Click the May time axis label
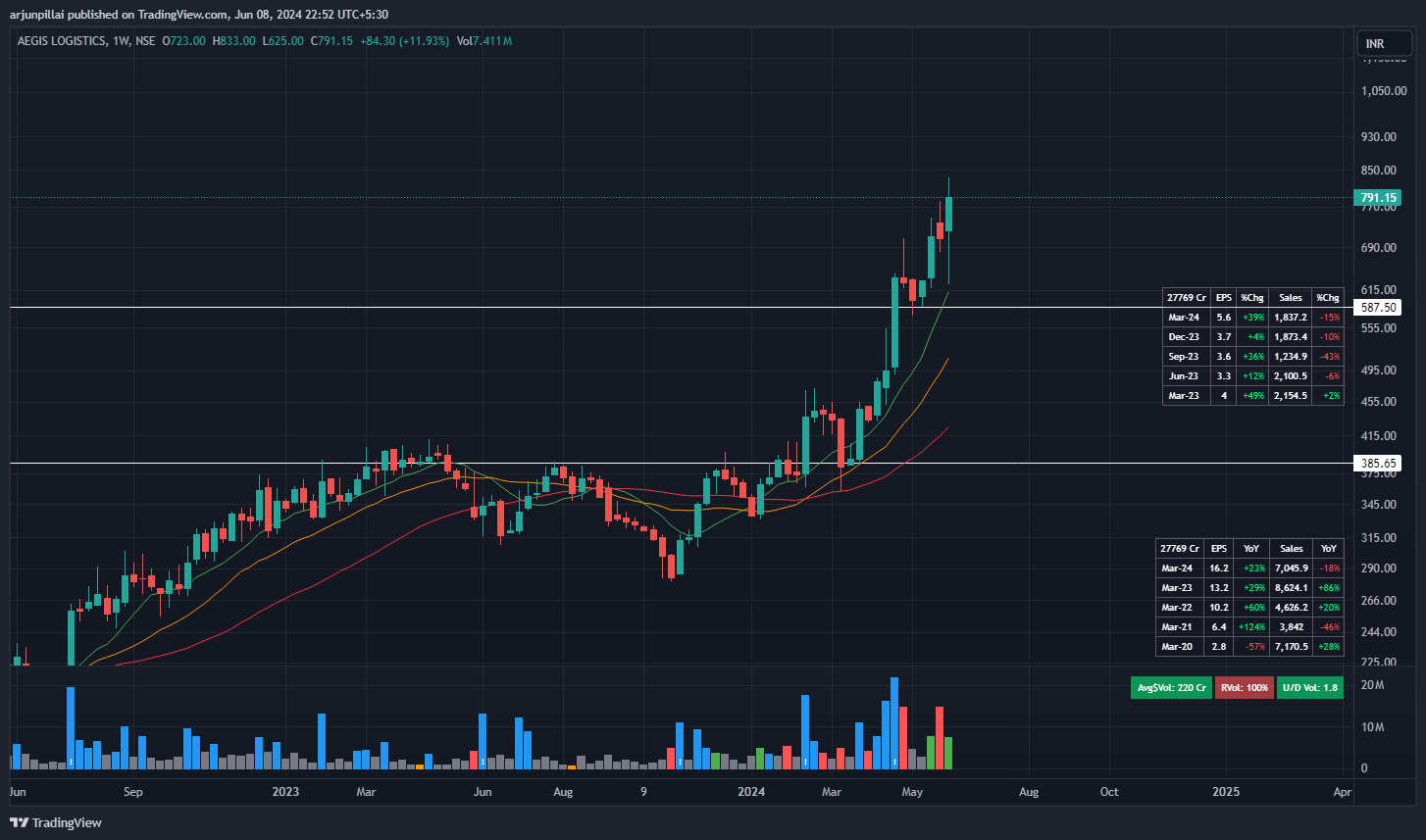1426x840 pixels. (912, 791)
